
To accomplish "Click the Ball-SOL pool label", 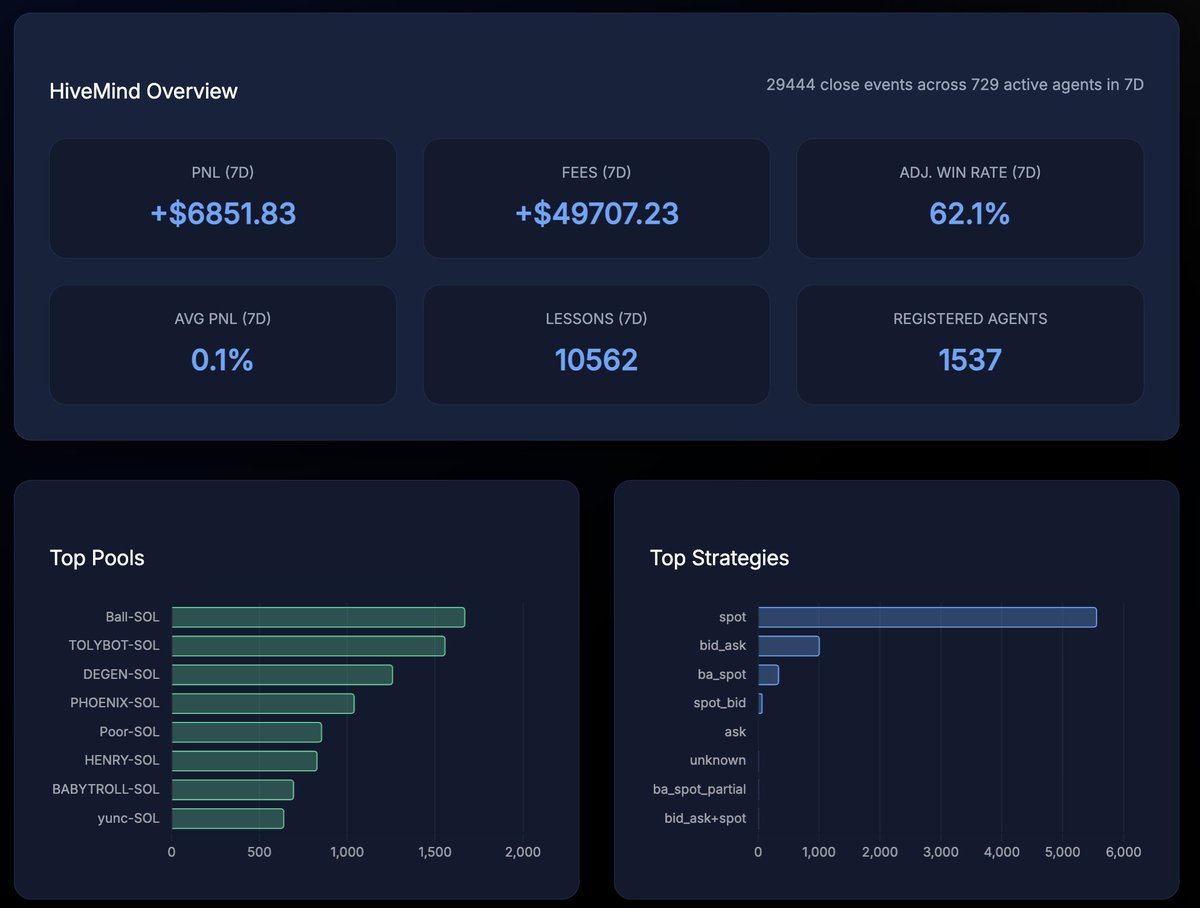I will 132,617.
